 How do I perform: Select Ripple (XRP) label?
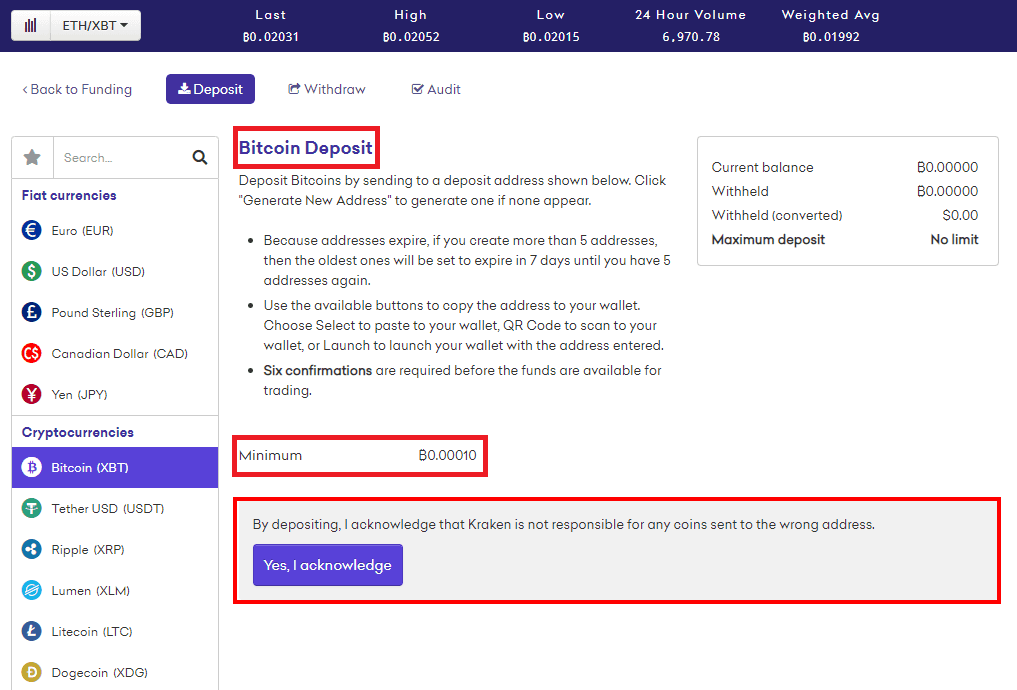[x=88, y=549]
